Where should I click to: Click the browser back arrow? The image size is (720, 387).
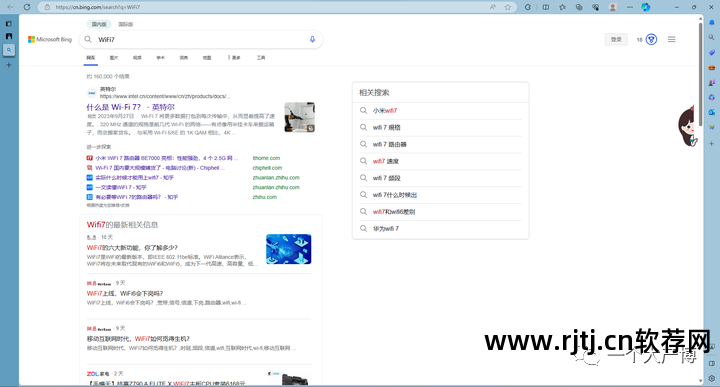tap(10, 7)
